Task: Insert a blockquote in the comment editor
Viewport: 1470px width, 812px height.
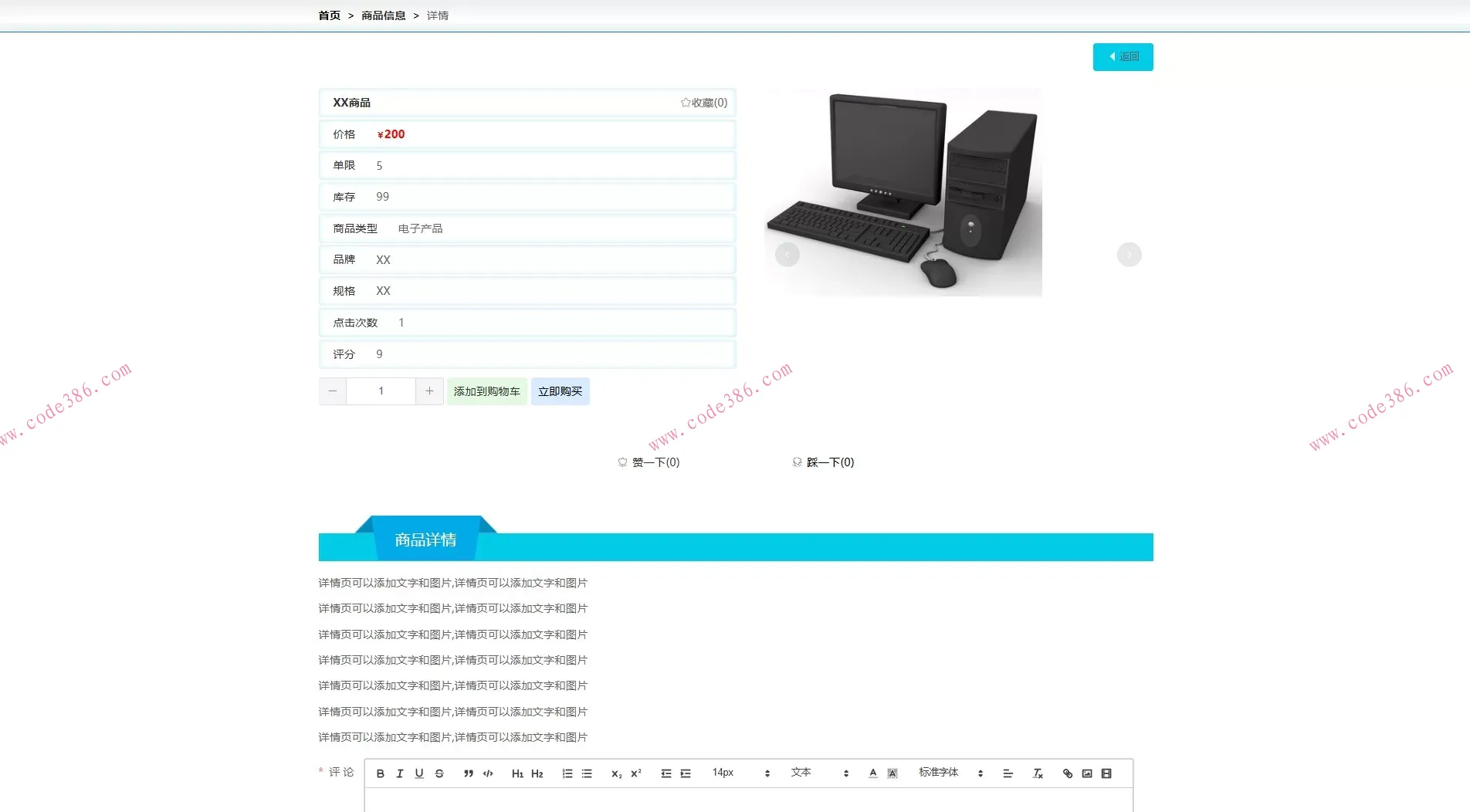Action: point(467,773)
